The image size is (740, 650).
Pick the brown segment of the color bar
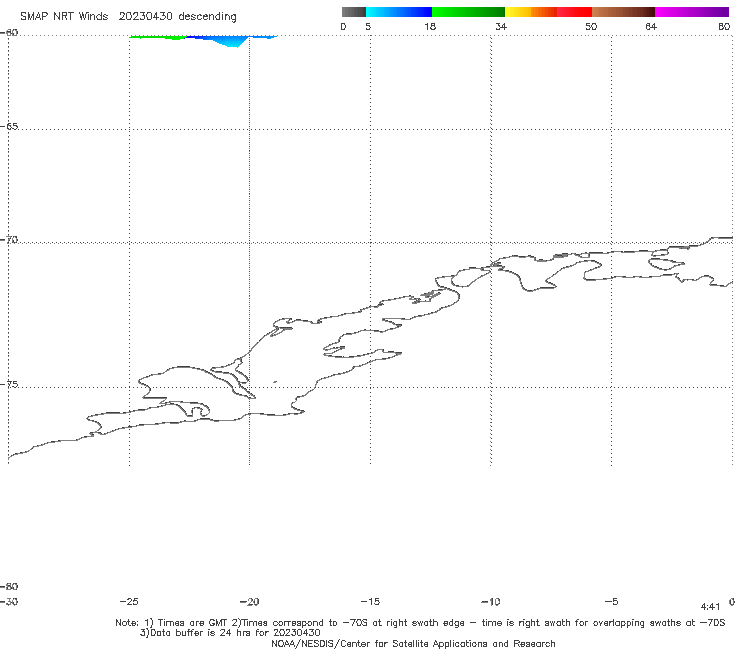click(623, 12)
